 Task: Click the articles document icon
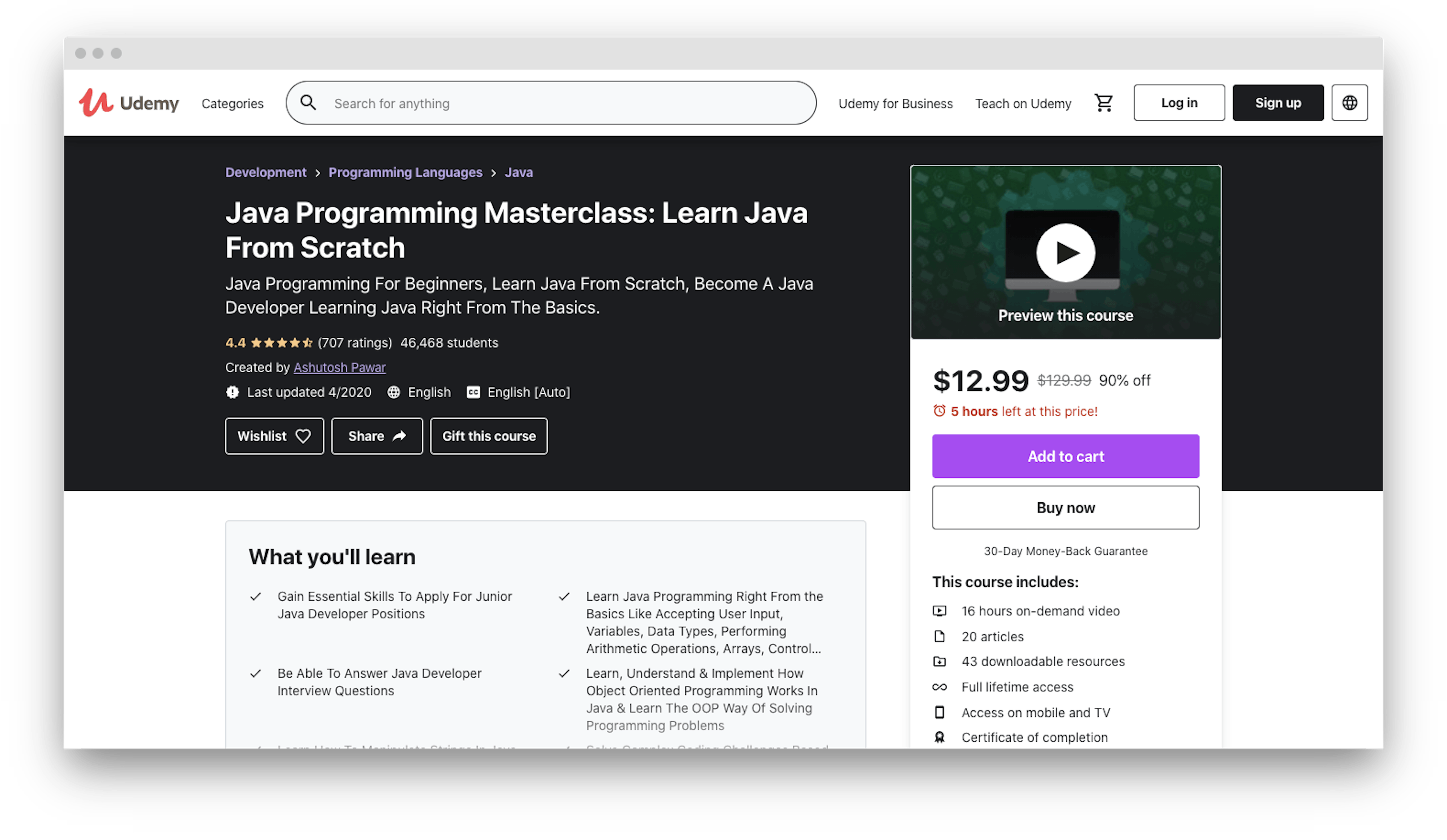coord(939,636)
